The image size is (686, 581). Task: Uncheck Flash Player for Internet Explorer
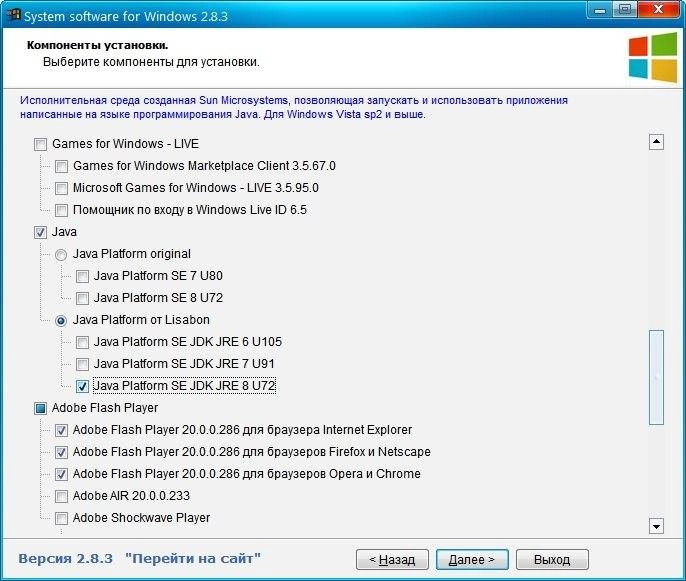(61, 430)
